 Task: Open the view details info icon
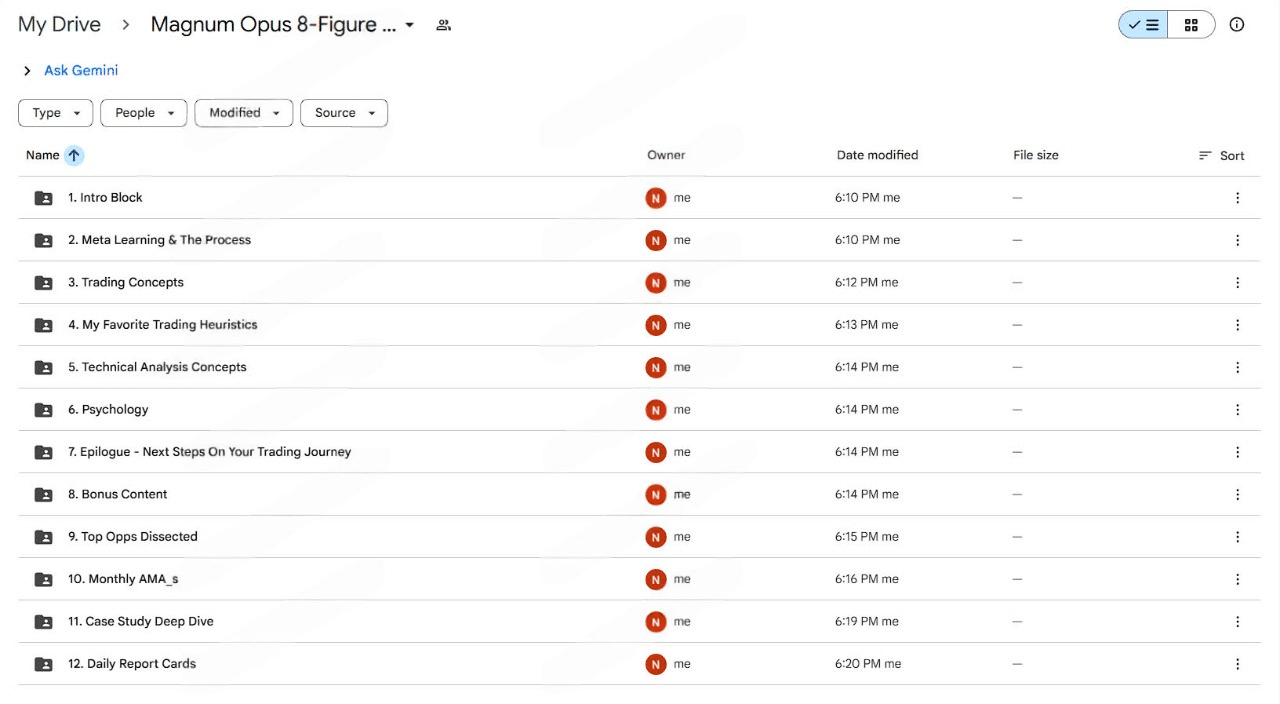(1237, 25)
